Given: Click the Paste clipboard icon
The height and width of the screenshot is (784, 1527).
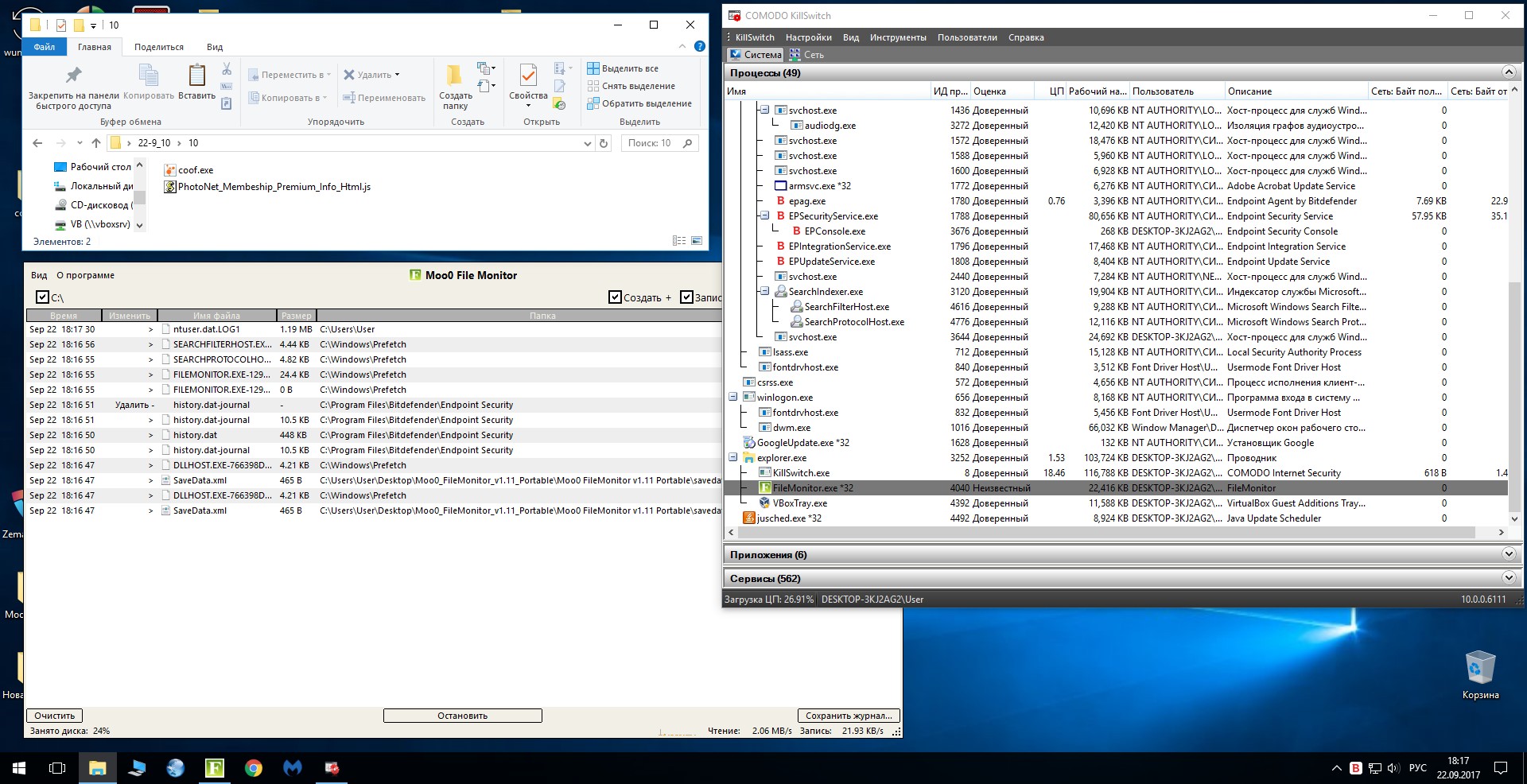Looking at the screenshot, I should (x=196, y=76).
